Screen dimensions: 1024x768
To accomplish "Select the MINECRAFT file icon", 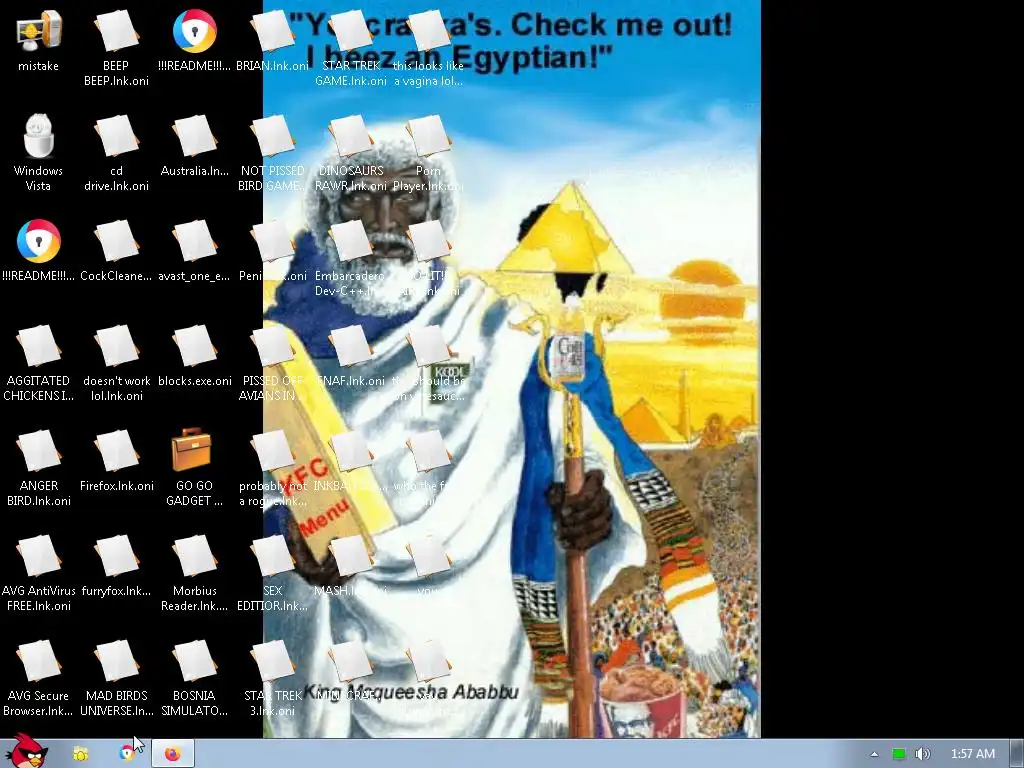I will [x=351, y=661].
